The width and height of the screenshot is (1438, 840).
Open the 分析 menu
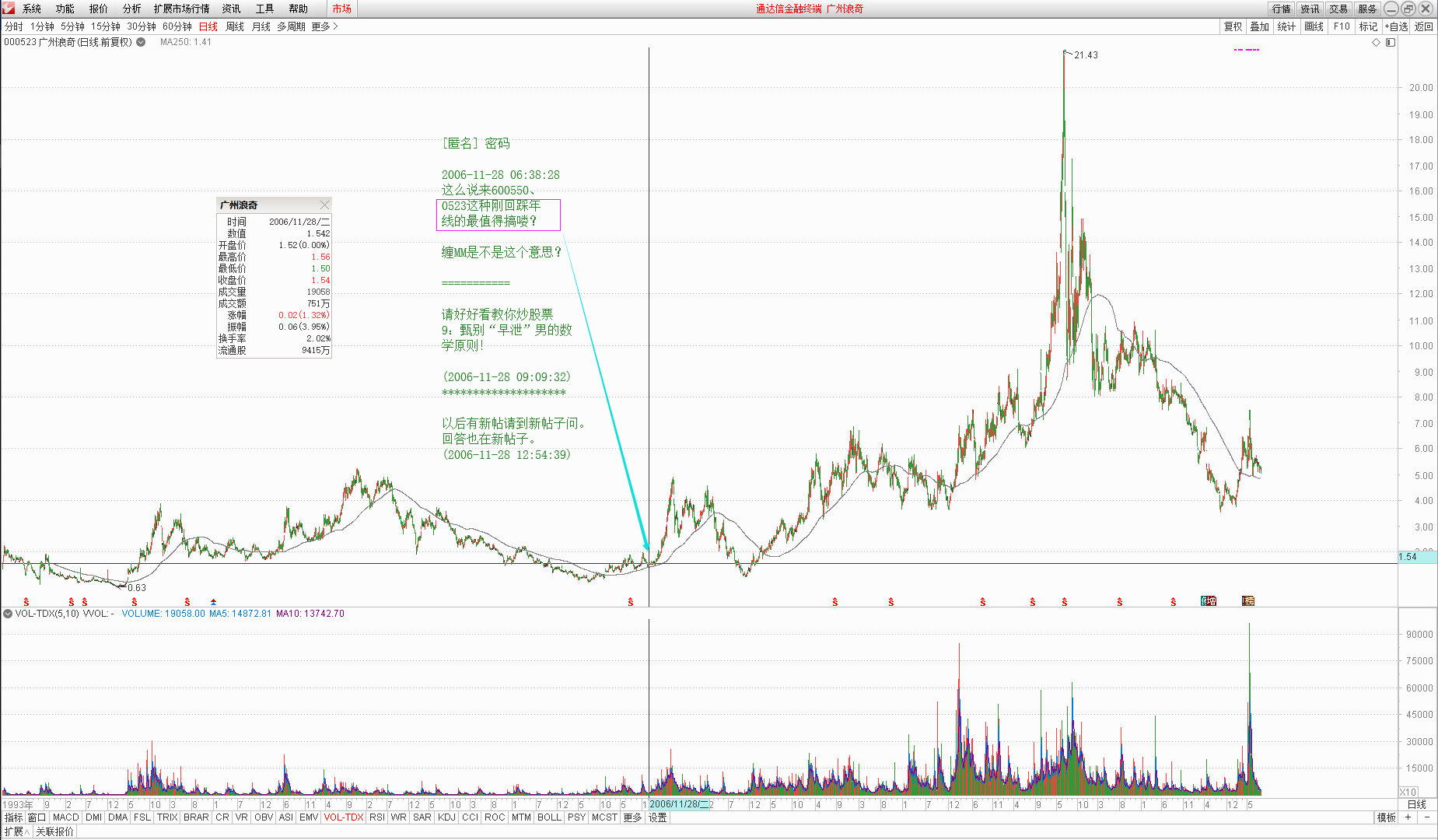[x=131, y=9]
